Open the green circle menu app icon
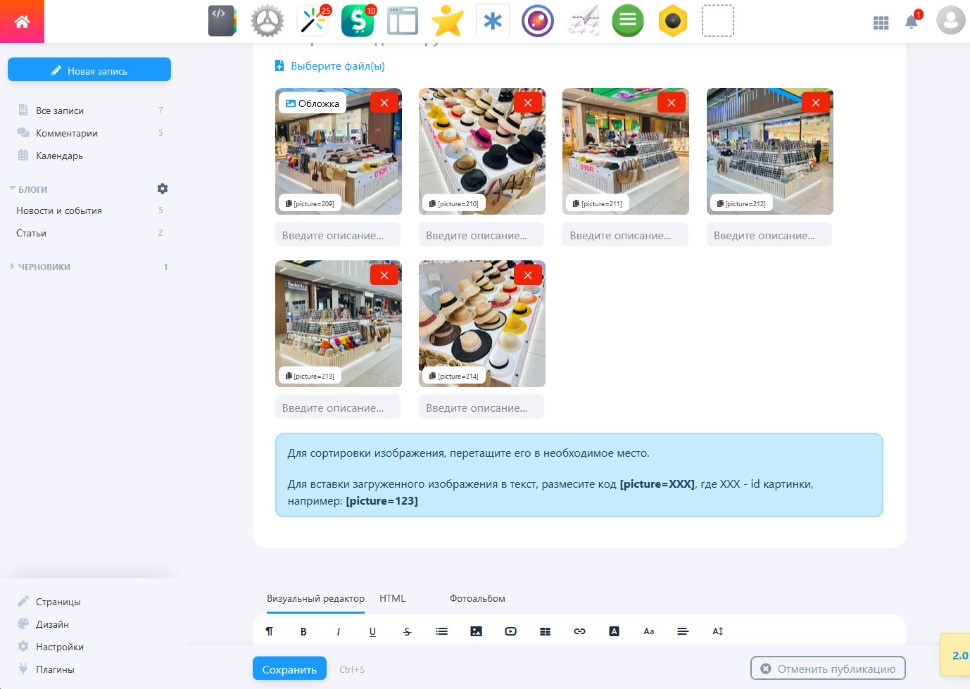 [628, 21]
